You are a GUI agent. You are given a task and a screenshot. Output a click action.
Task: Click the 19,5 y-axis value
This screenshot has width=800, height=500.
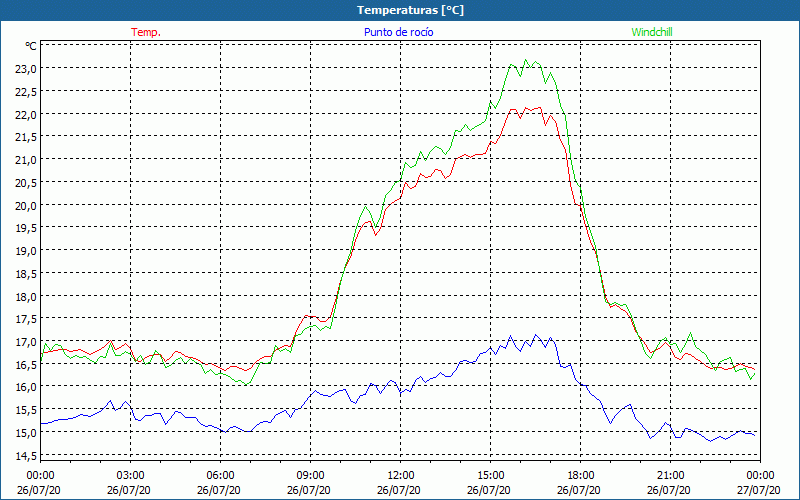(x=26, y=228)
